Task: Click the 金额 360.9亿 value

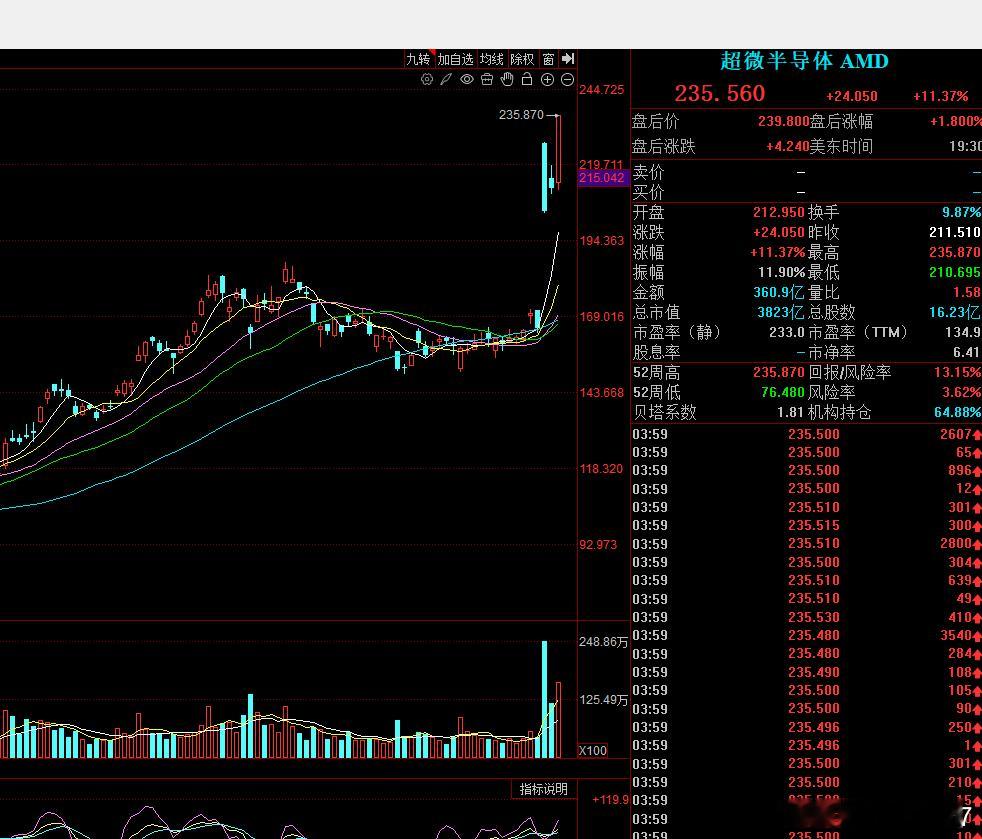Action: 779,292
